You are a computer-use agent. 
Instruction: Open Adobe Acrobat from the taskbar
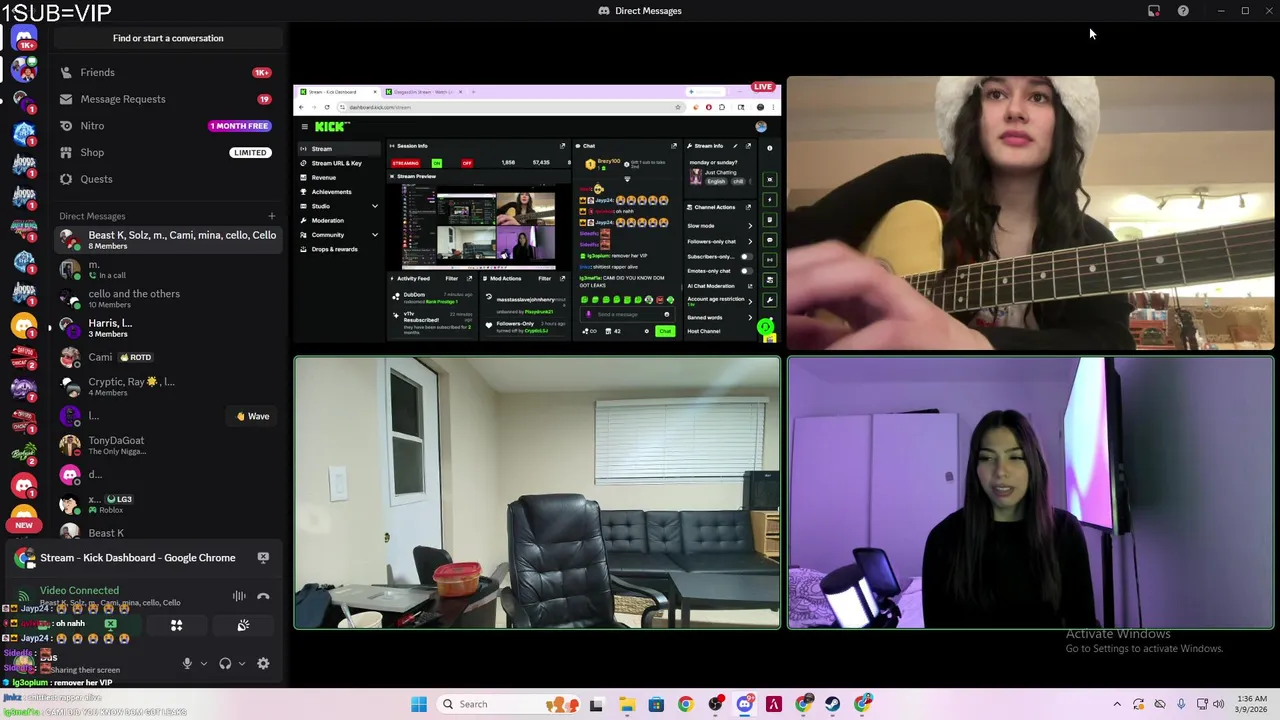(x=774, y=704)
